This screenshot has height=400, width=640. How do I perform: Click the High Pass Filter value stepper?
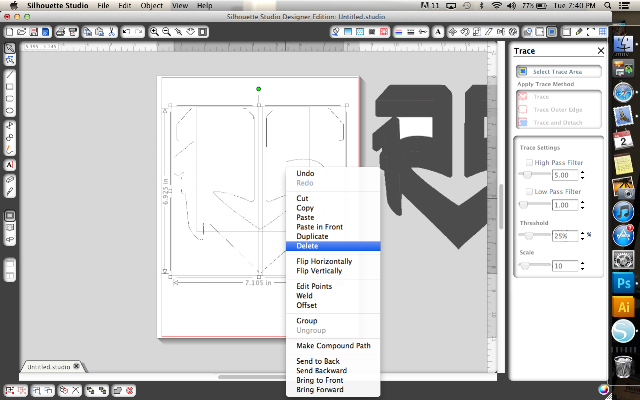click(x=582, y=175)
